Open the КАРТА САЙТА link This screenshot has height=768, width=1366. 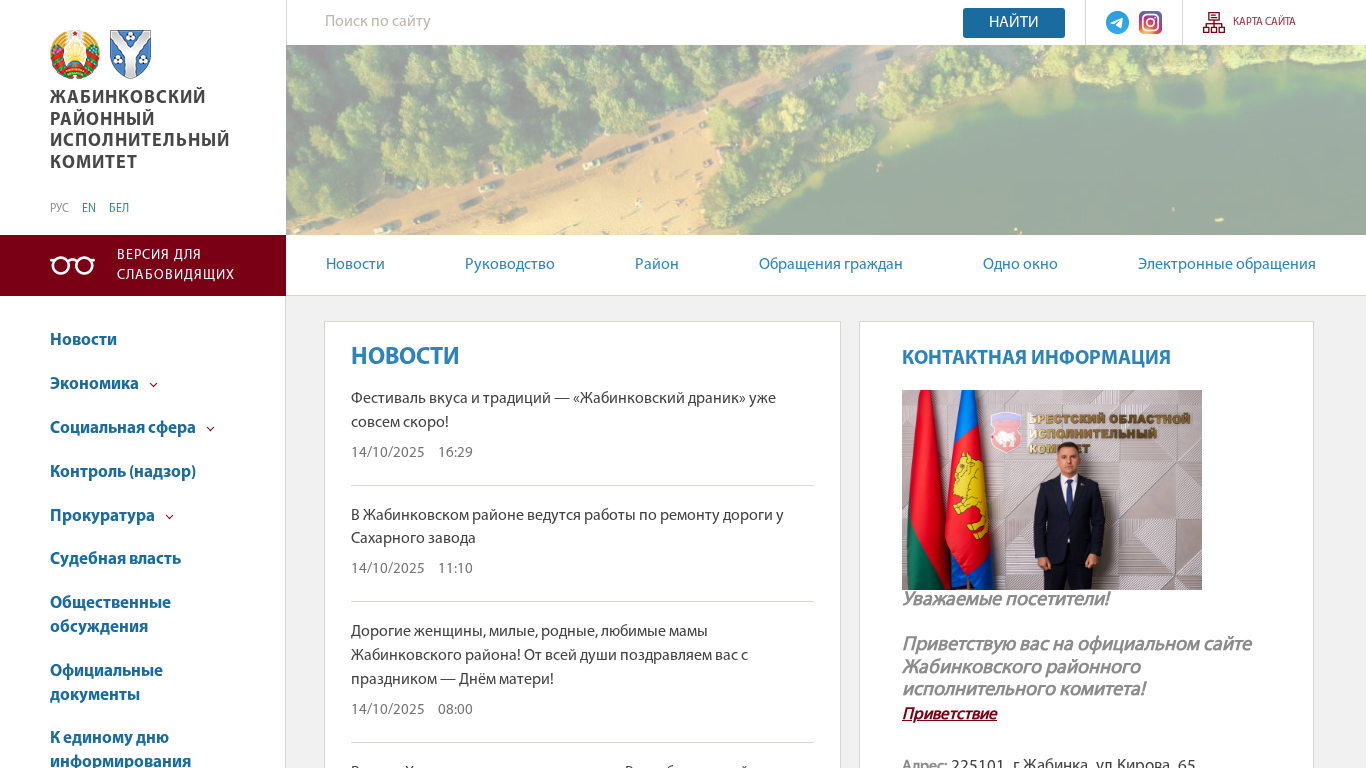pyautogui.click(x=1264, y=22)
